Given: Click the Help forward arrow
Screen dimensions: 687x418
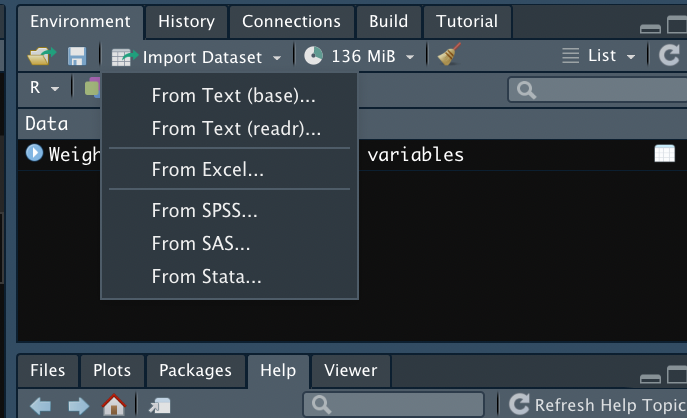Looking at the screenshot, I should coord(78,405).
